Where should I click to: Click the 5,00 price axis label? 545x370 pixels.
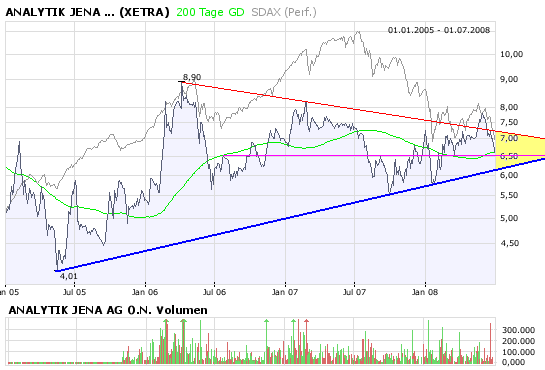[x=509, y=218]
